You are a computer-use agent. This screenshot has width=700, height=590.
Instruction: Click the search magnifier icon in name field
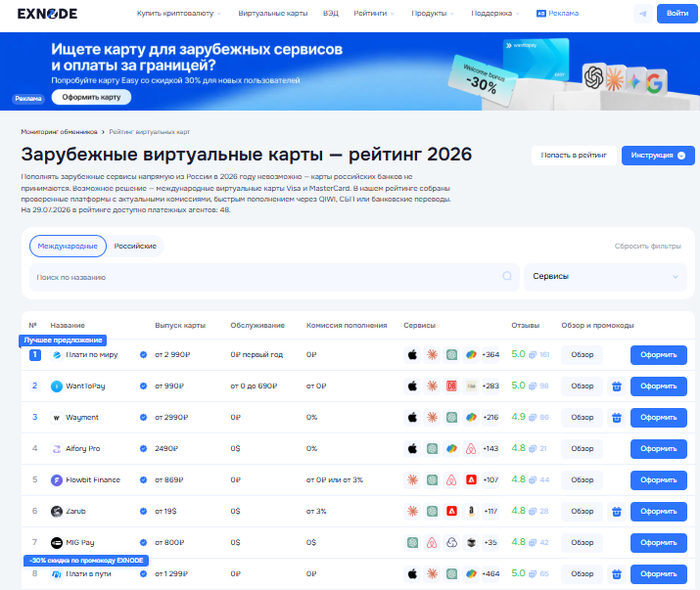pos(507,276)
